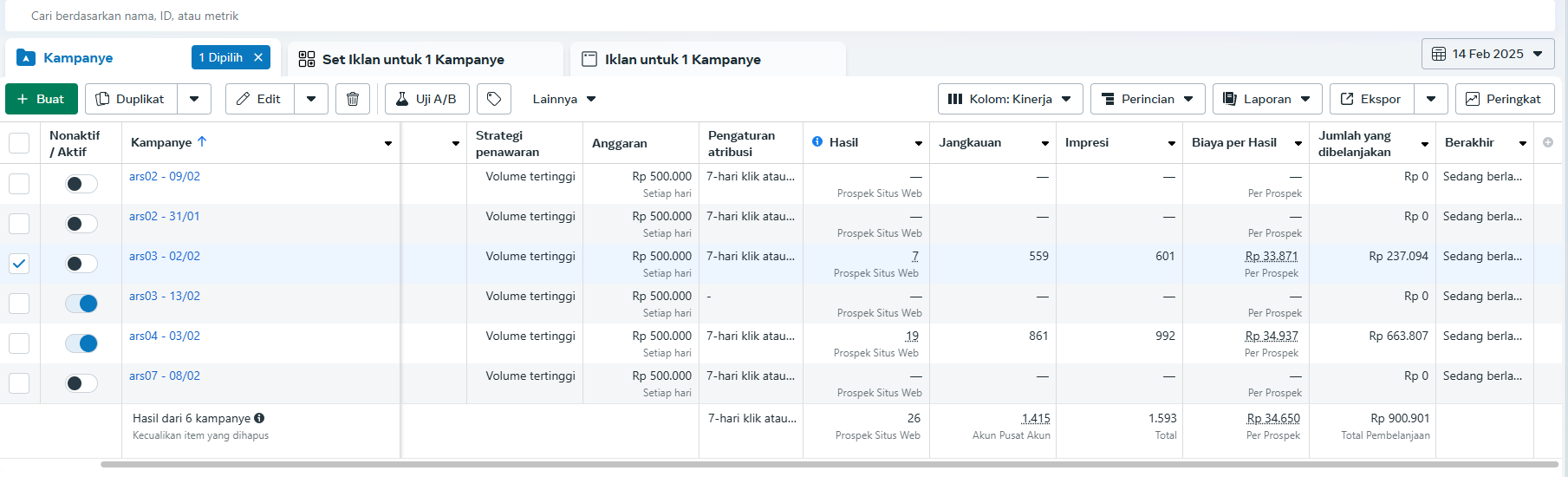Screen dimensions: 1568x477
Task: Click the plus icon to add column
Action: [x=1548, y=142]
